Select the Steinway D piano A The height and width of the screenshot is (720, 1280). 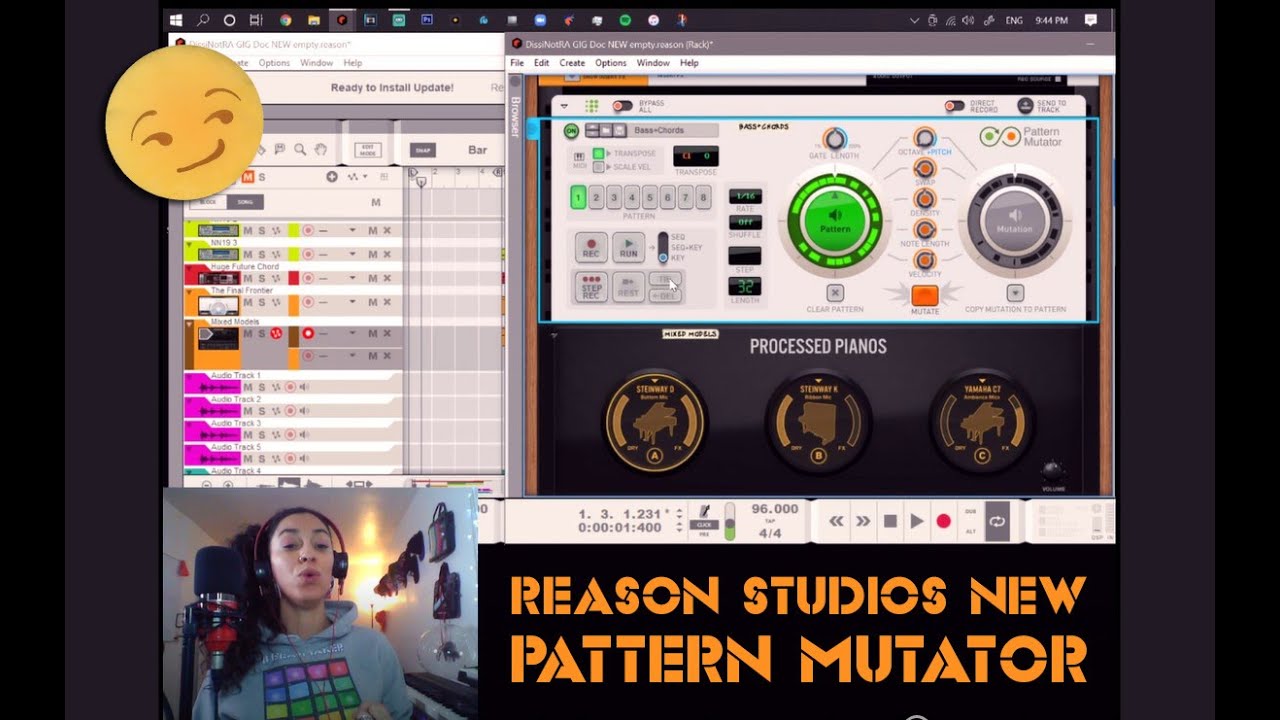(x=655, y=420)
